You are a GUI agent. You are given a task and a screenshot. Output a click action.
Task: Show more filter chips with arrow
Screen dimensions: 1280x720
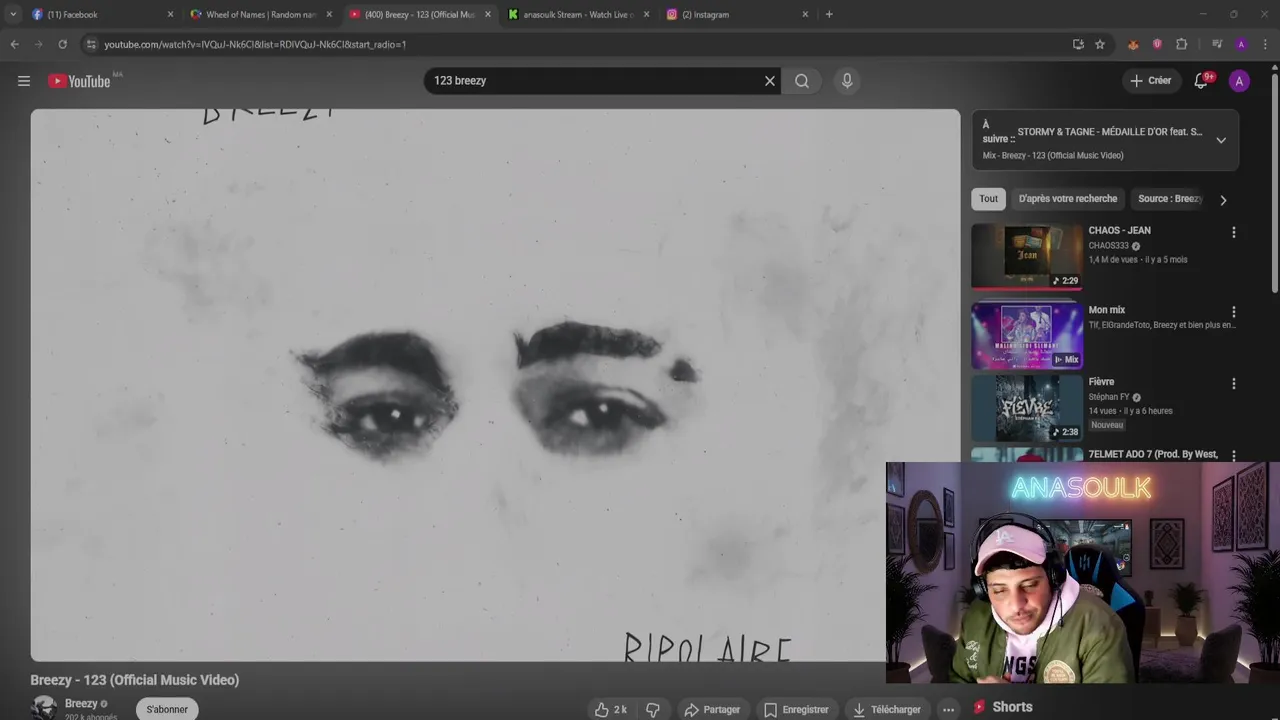point(1222,200)
